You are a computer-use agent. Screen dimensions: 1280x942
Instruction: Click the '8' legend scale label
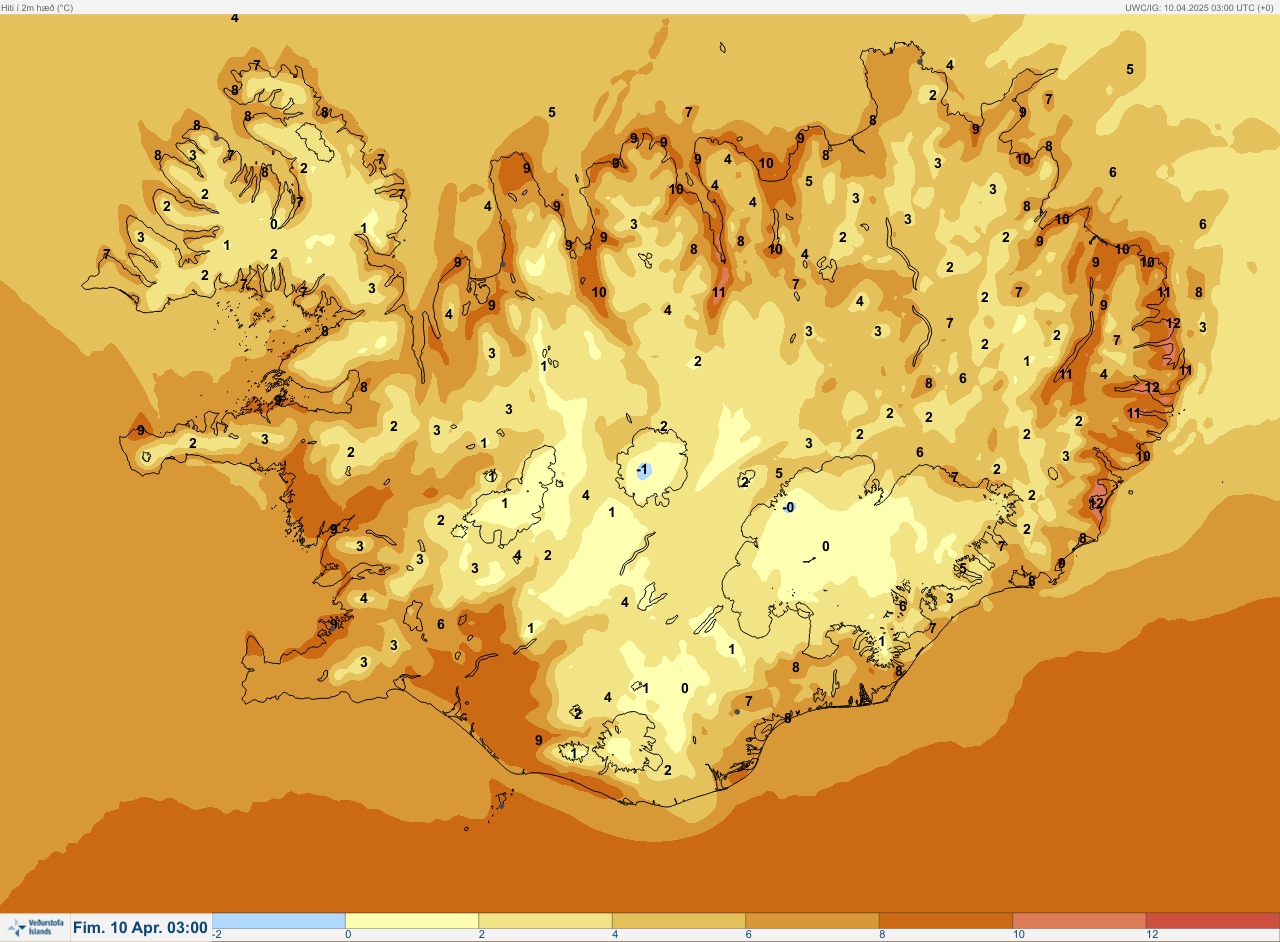pos(881,934)
